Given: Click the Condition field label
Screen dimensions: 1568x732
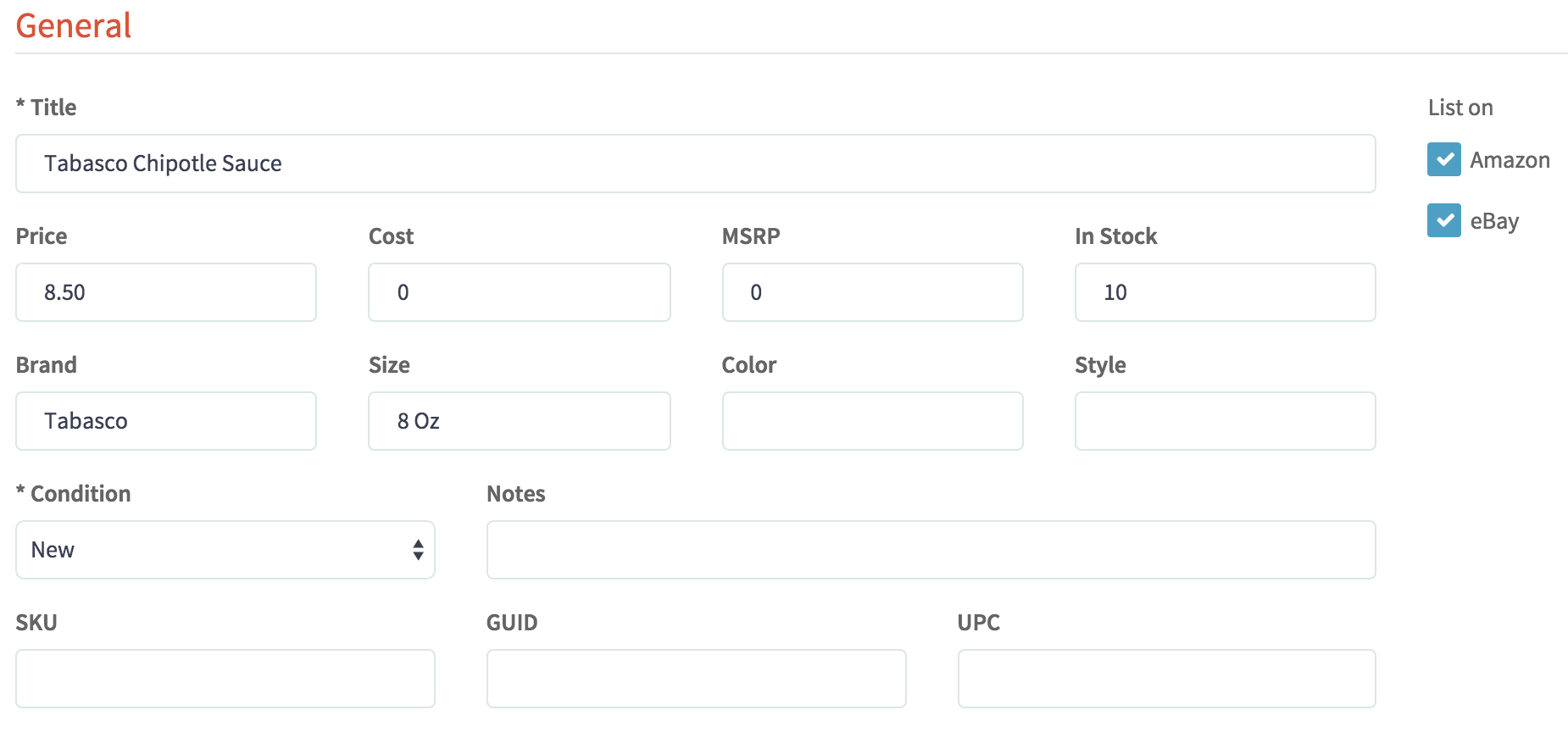Looking at the screenshot, I should pyautogui.click(x=74, y=494).
